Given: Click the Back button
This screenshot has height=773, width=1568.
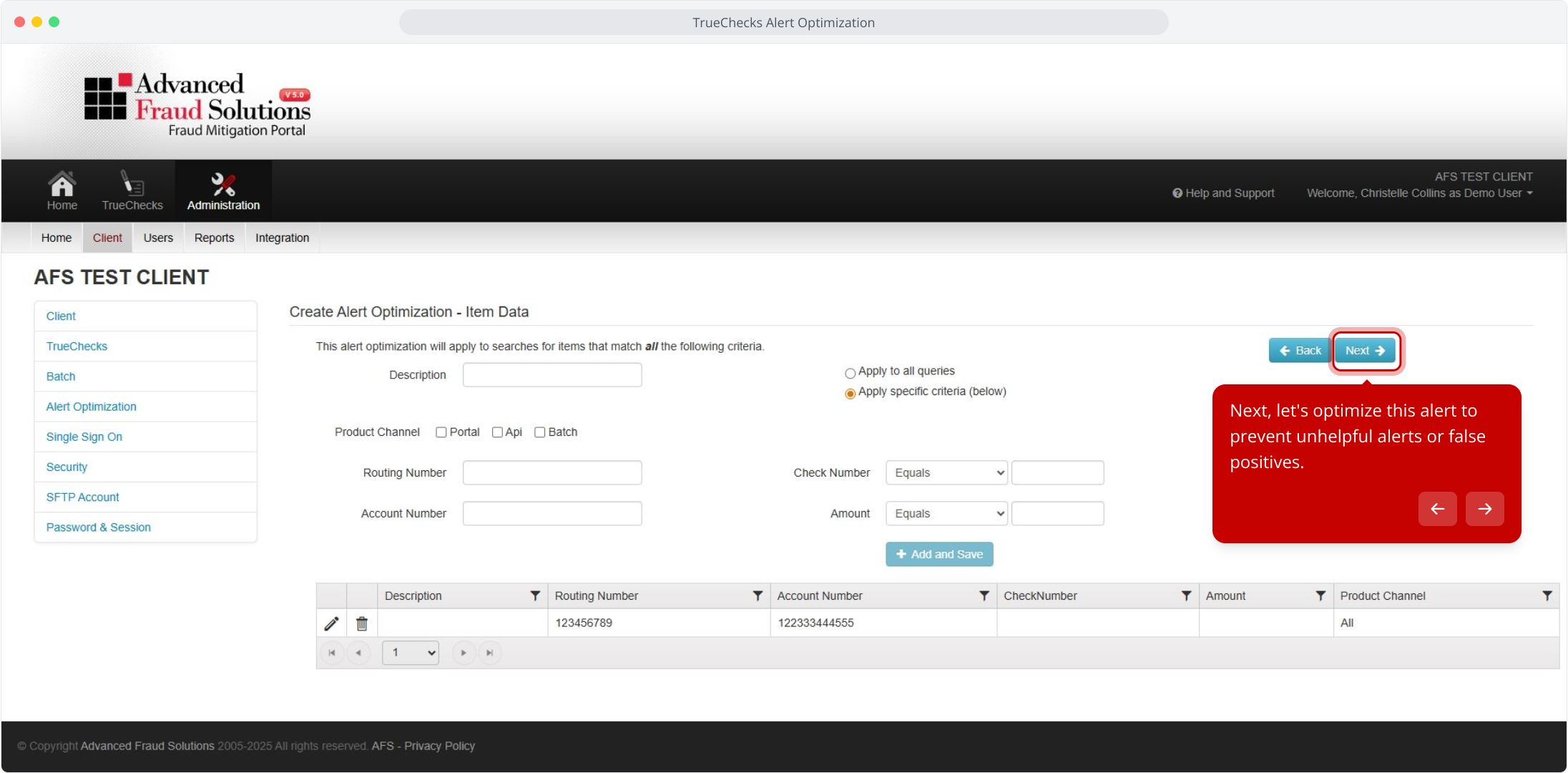Looking at the screenshot, I should pos(1300,351).
